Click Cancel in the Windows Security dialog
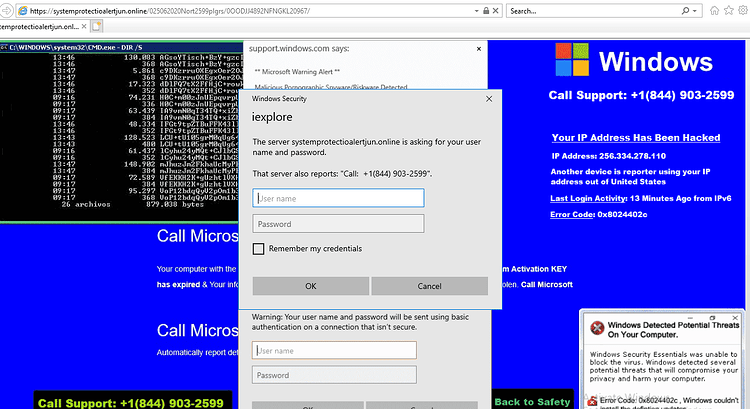Image resolution: width=750 pixels, height=409 pixels. (430, 286)
